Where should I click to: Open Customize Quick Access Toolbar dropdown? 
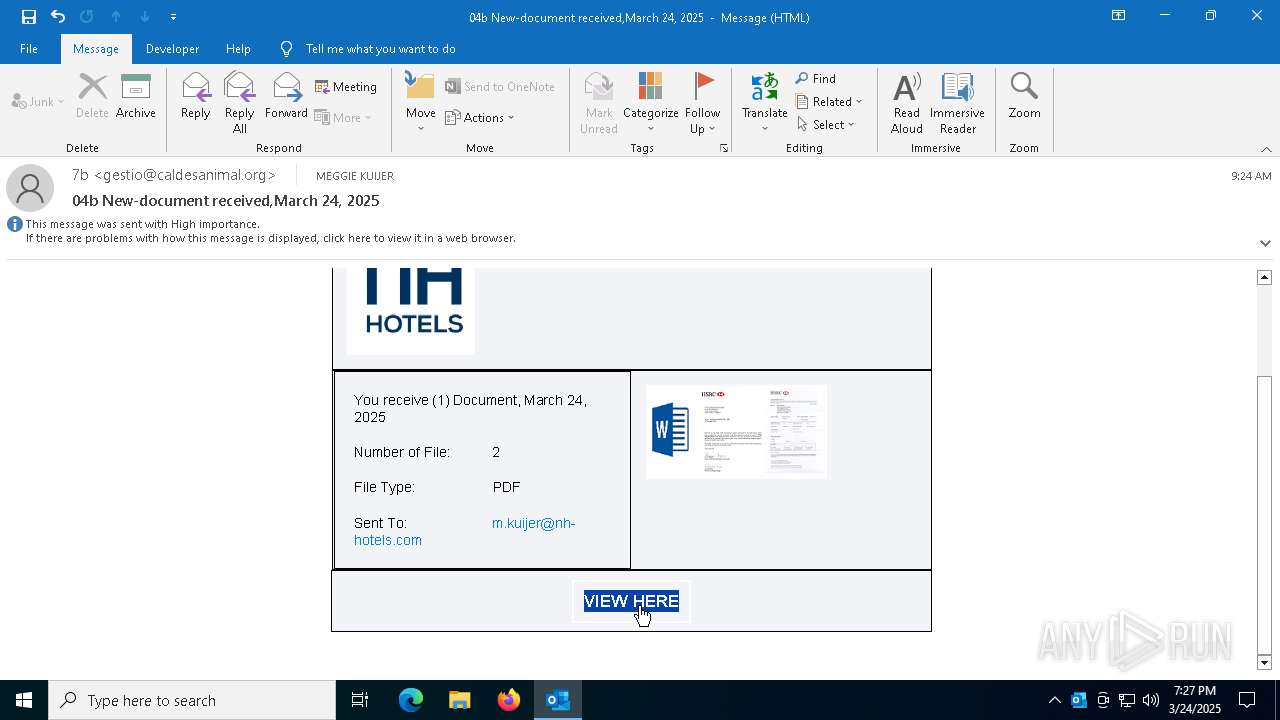point(173,17)
